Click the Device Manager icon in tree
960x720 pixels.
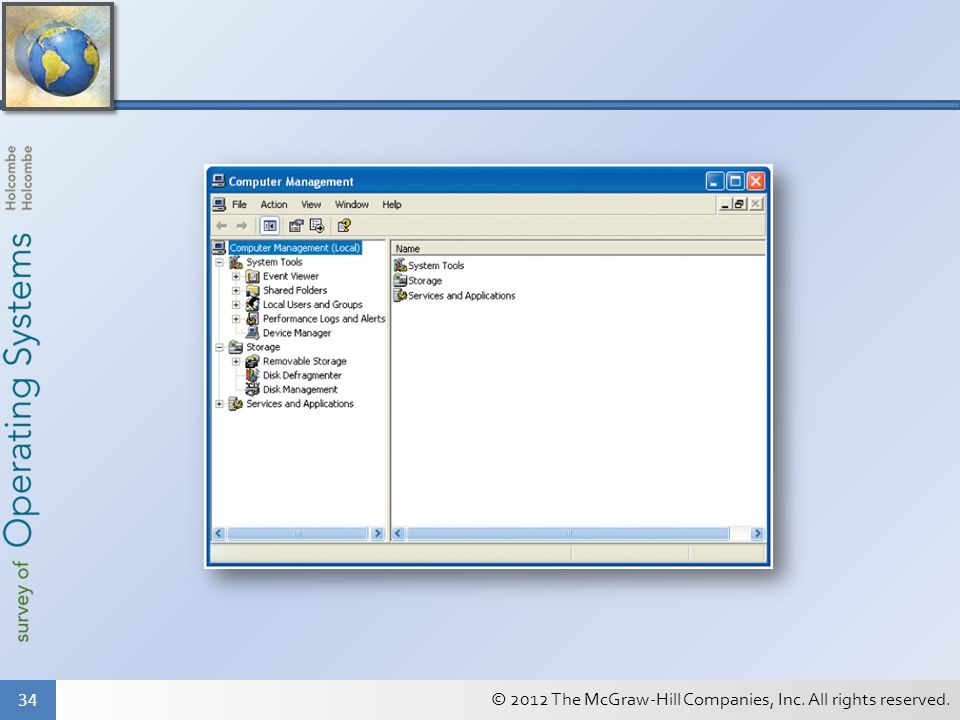[x=252, y=333]
